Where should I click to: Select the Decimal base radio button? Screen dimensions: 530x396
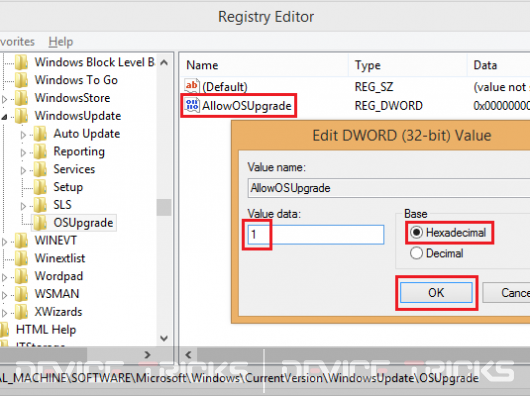point(416,253)
